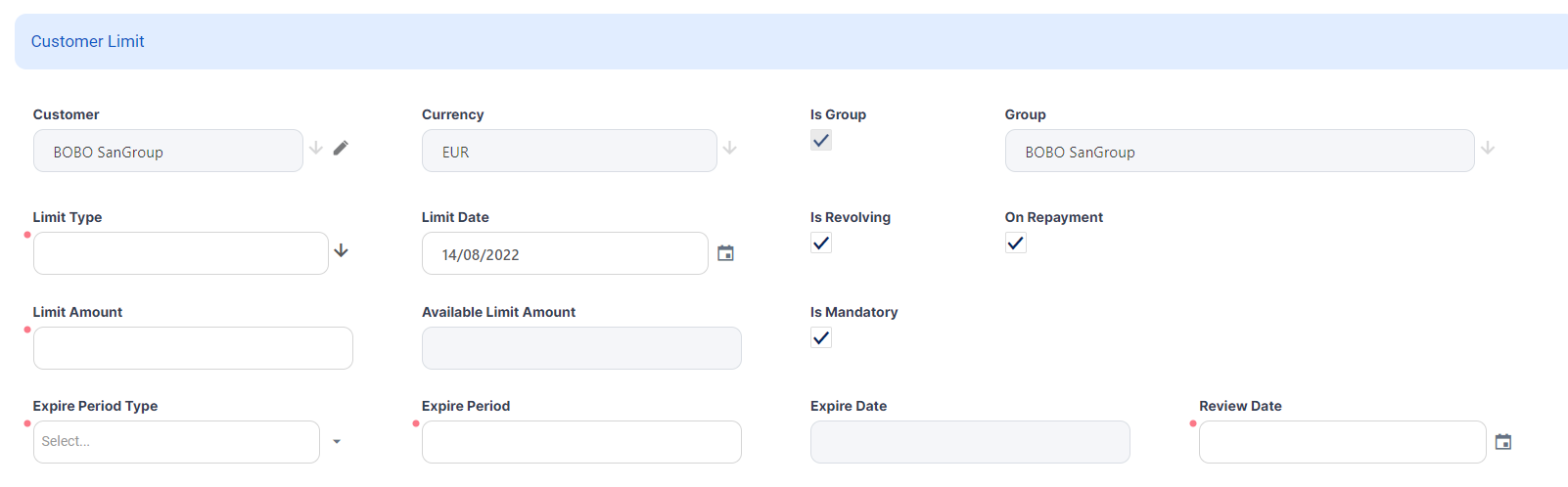Uncheck the On Repayment checkbox

point(1016,243)
